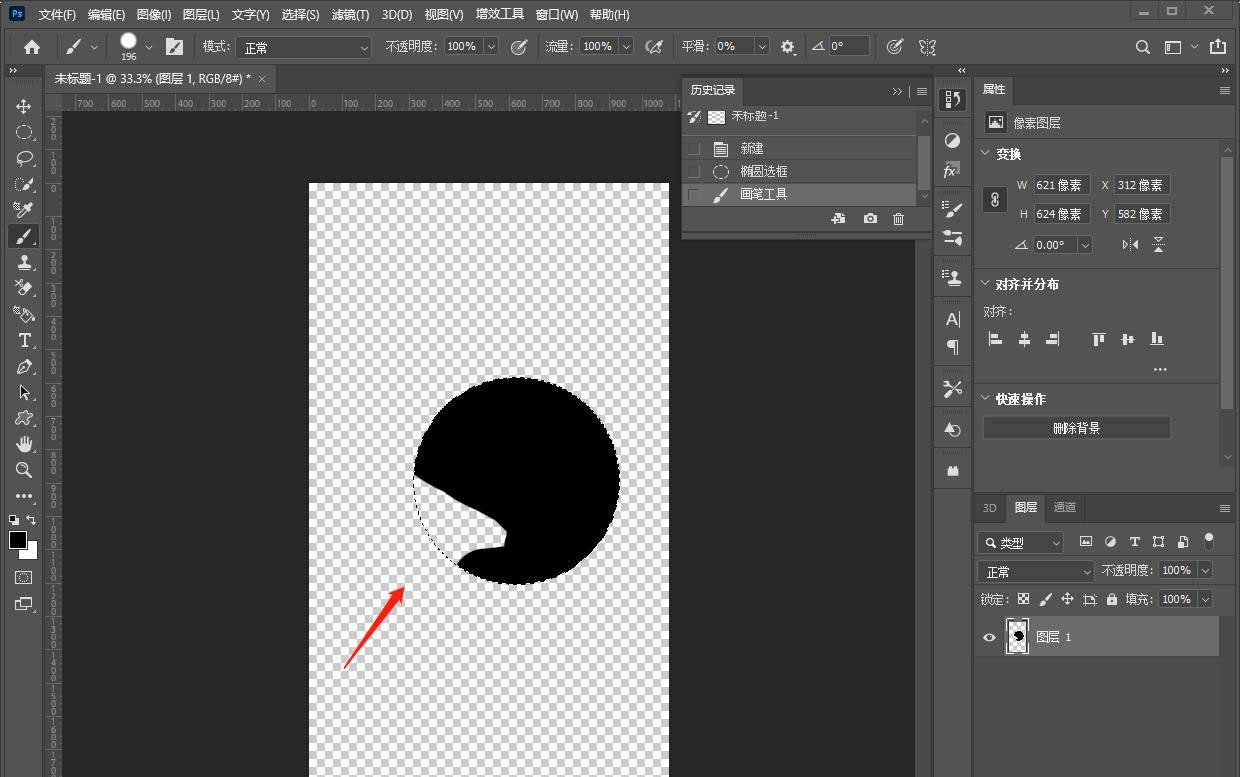Create new snapshot camera icon in History

[870, 218]
